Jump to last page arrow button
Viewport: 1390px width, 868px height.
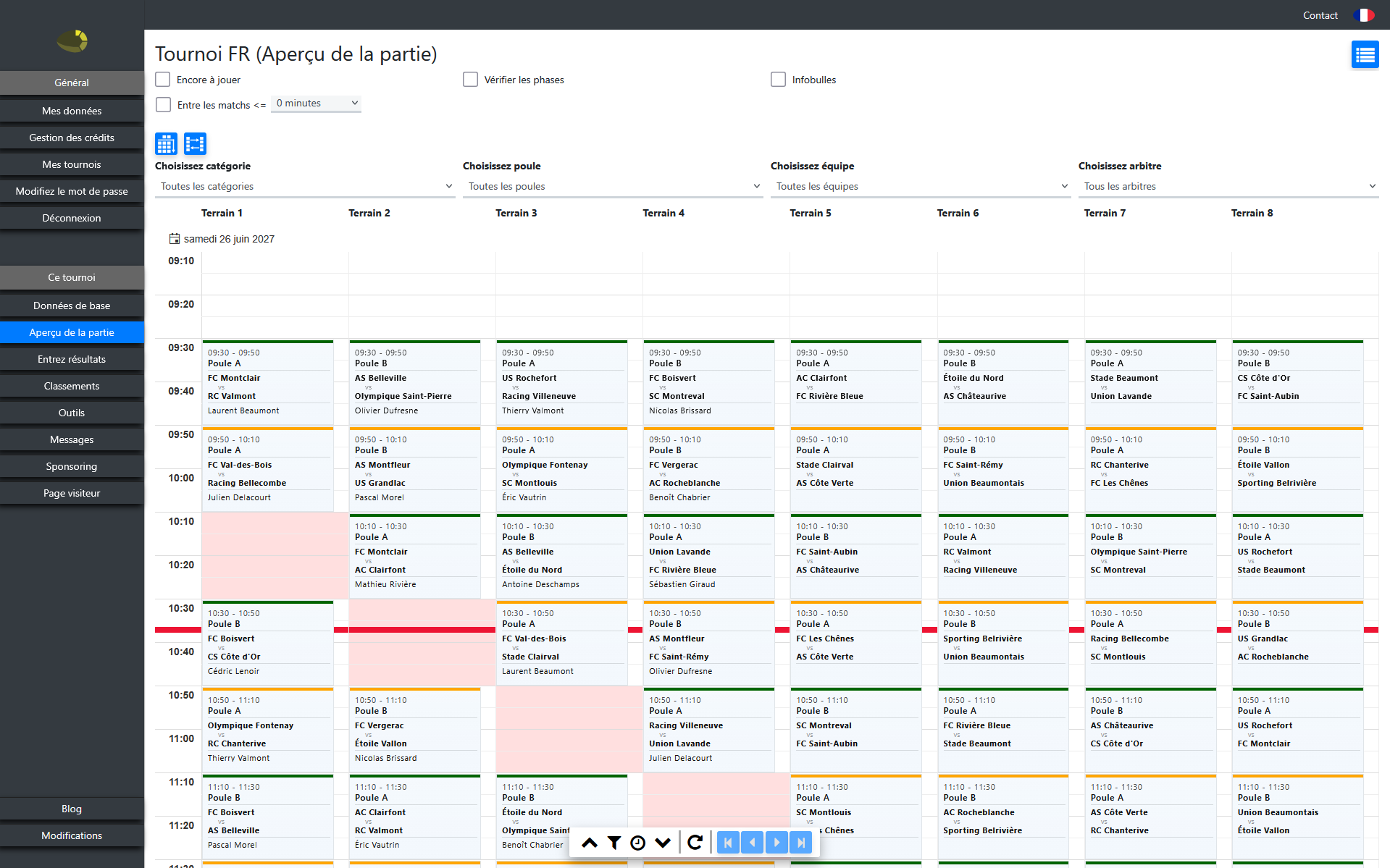coord(801,842)
